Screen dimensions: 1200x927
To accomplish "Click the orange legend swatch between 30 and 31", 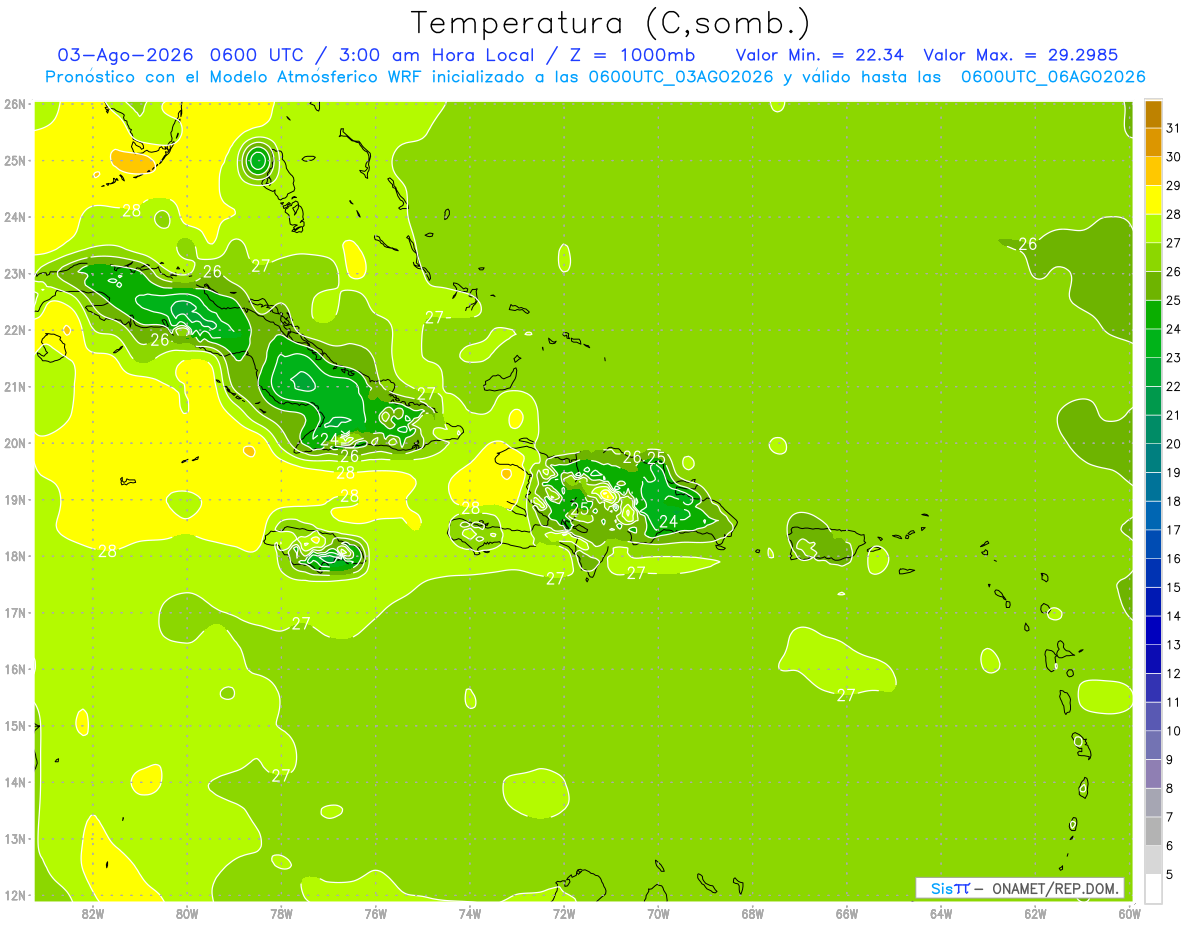I will (1153, 142).
